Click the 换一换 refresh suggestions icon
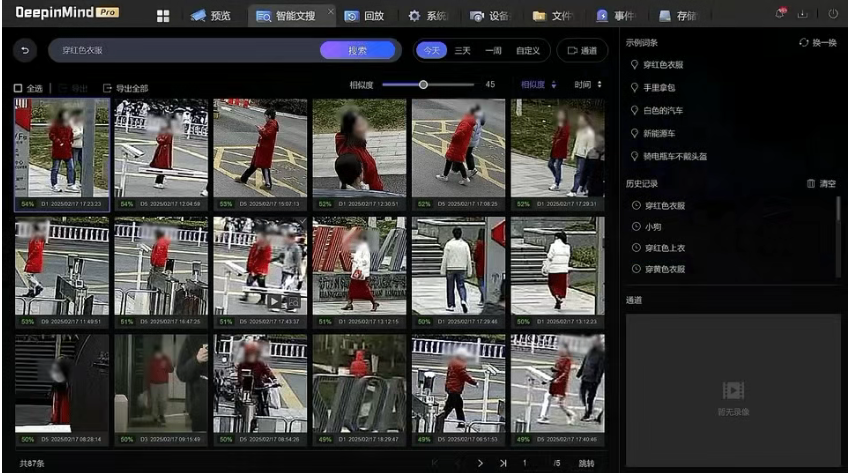Viewport: 850px width, 474px height. tap(804, 43)
